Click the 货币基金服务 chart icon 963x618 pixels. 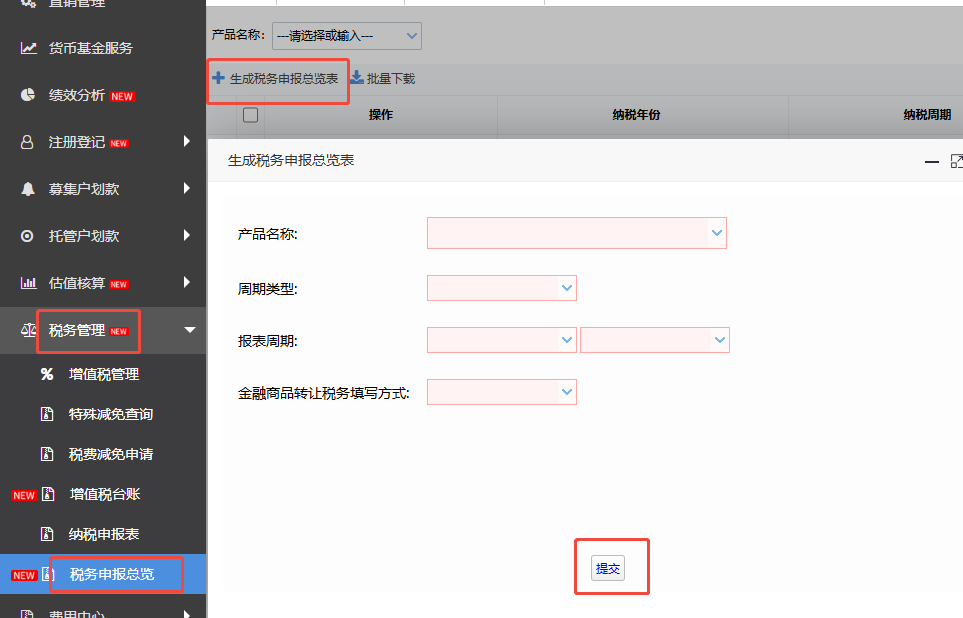(28, 48)
